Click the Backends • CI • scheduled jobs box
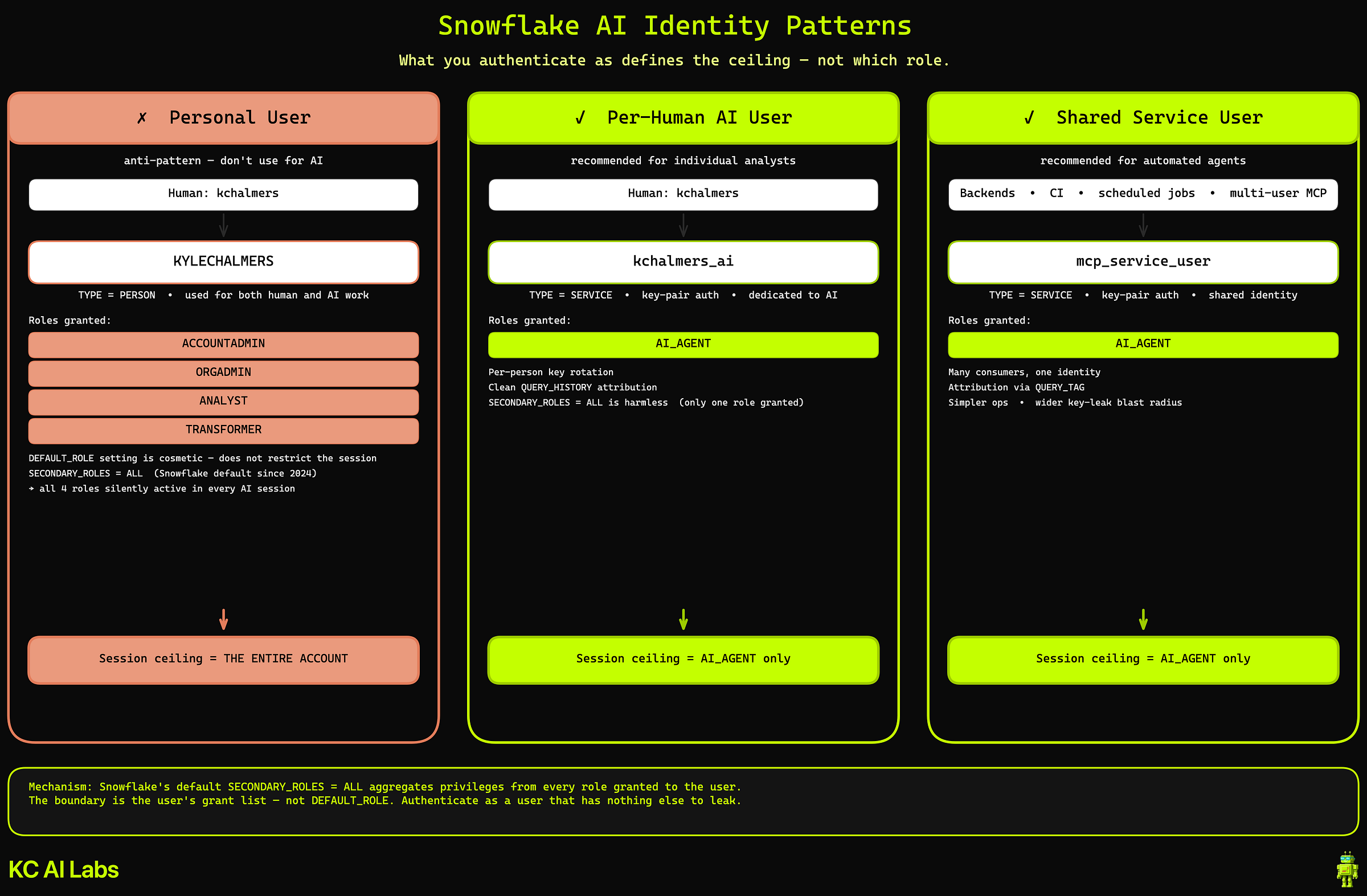Screen dimensions: 1367x896 click(x=1143, y=194)
